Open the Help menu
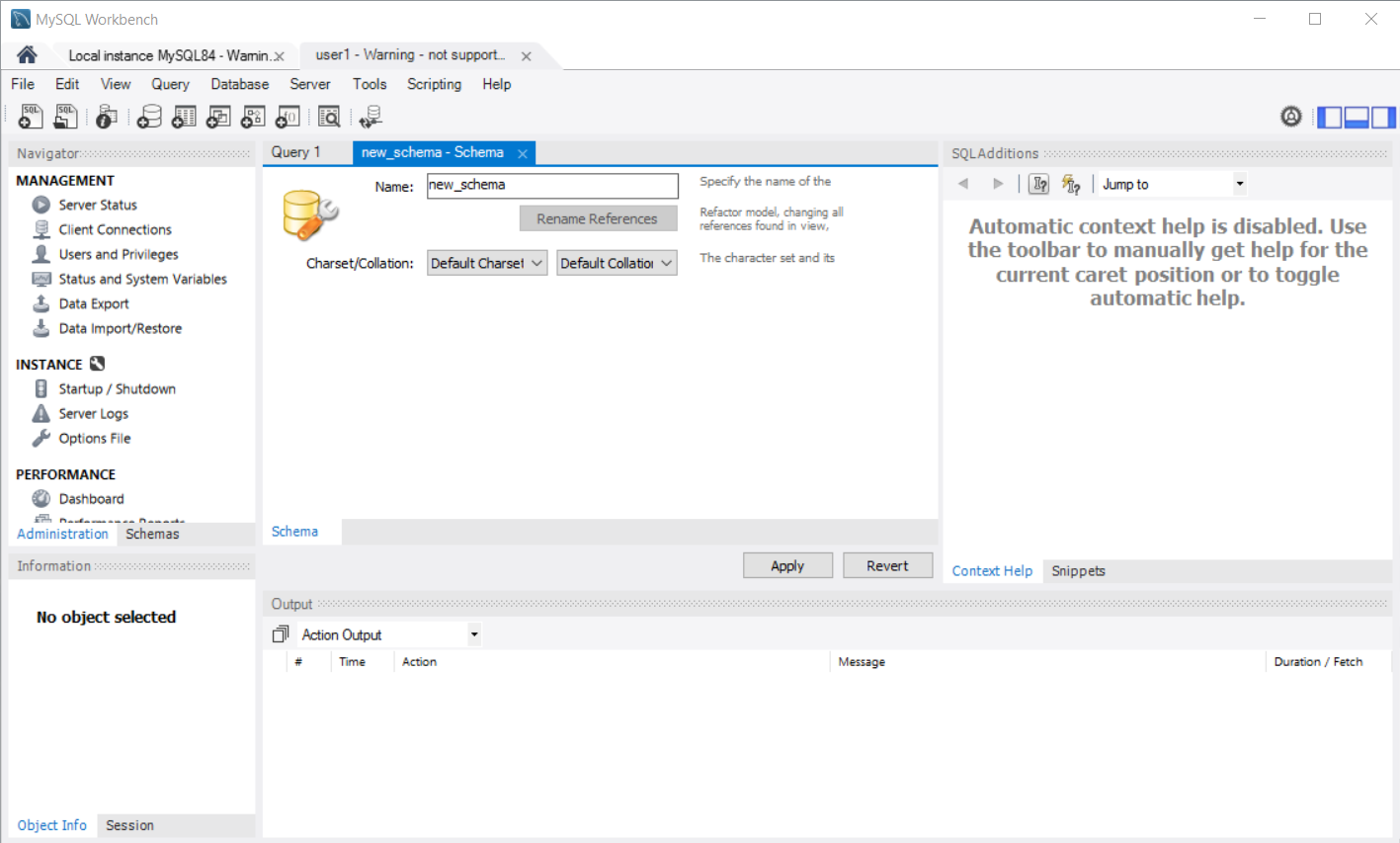 coord(497,84)
